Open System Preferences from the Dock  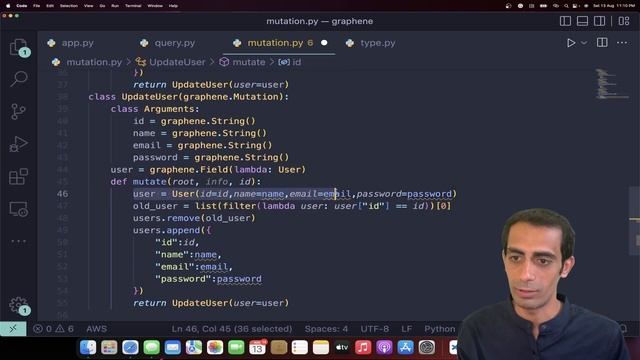[x=427, y=347]
